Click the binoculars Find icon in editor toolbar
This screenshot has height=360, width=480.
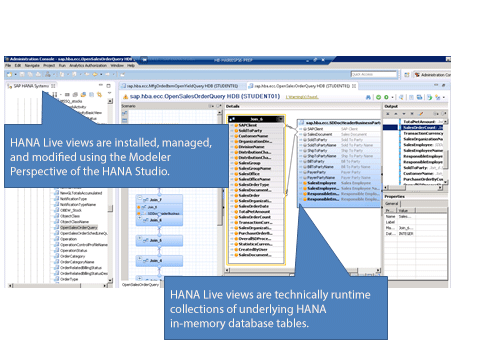click(x=368, y=97)
